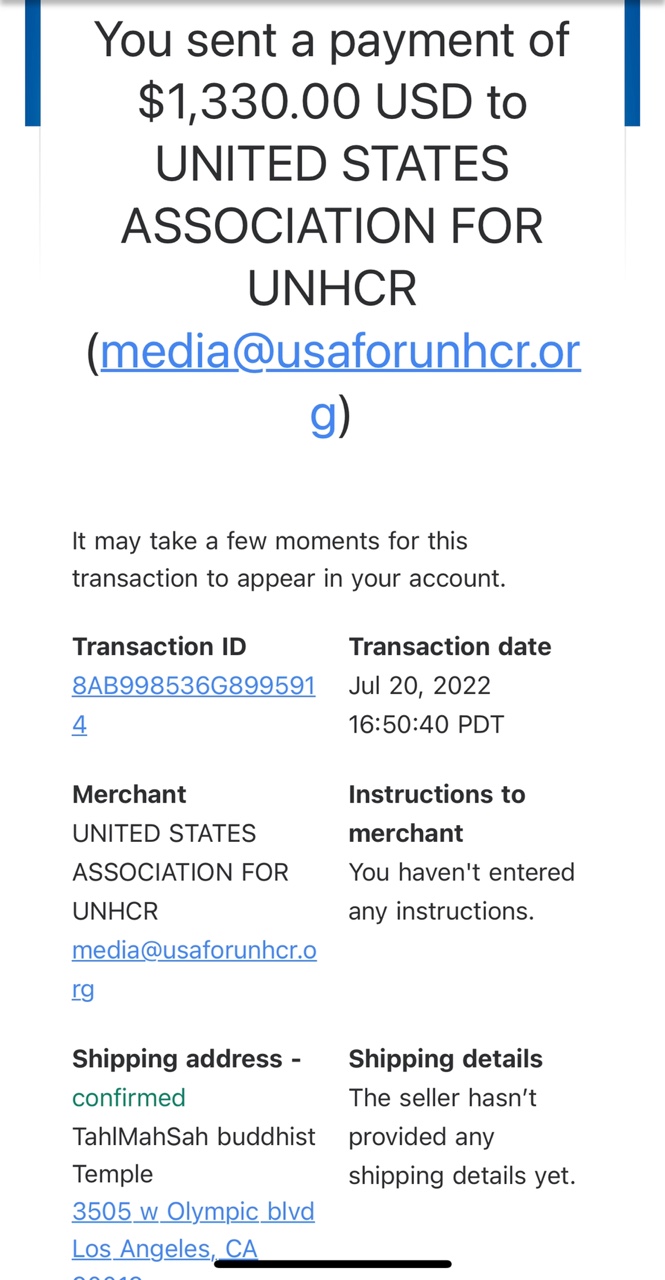665x1280 pixels.
Task: Tap the bold Merchant heading
Action: (129, 794)
